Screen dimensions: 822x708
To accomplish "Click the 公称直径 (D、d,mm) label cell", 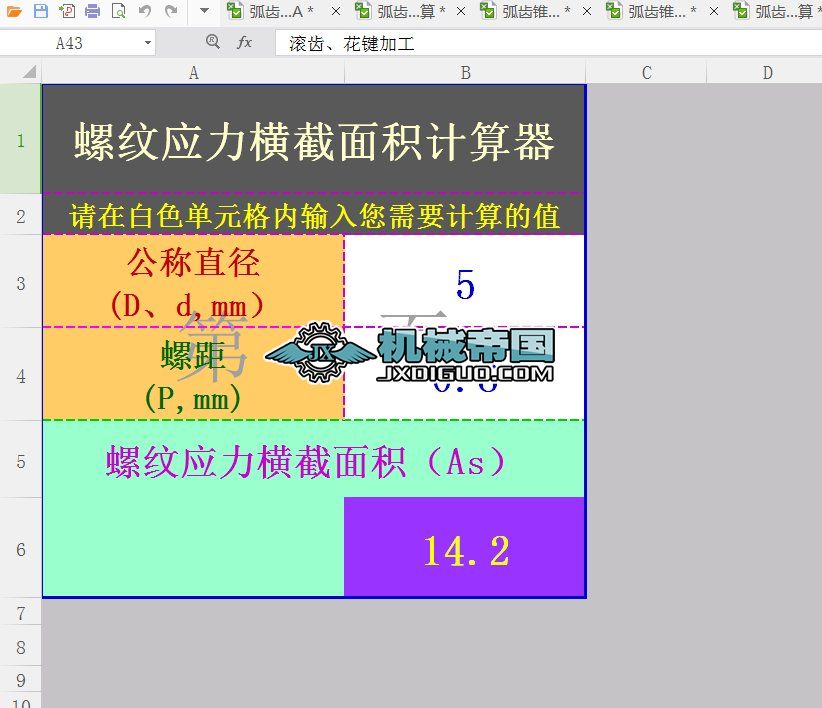I will tap(193, 281).
